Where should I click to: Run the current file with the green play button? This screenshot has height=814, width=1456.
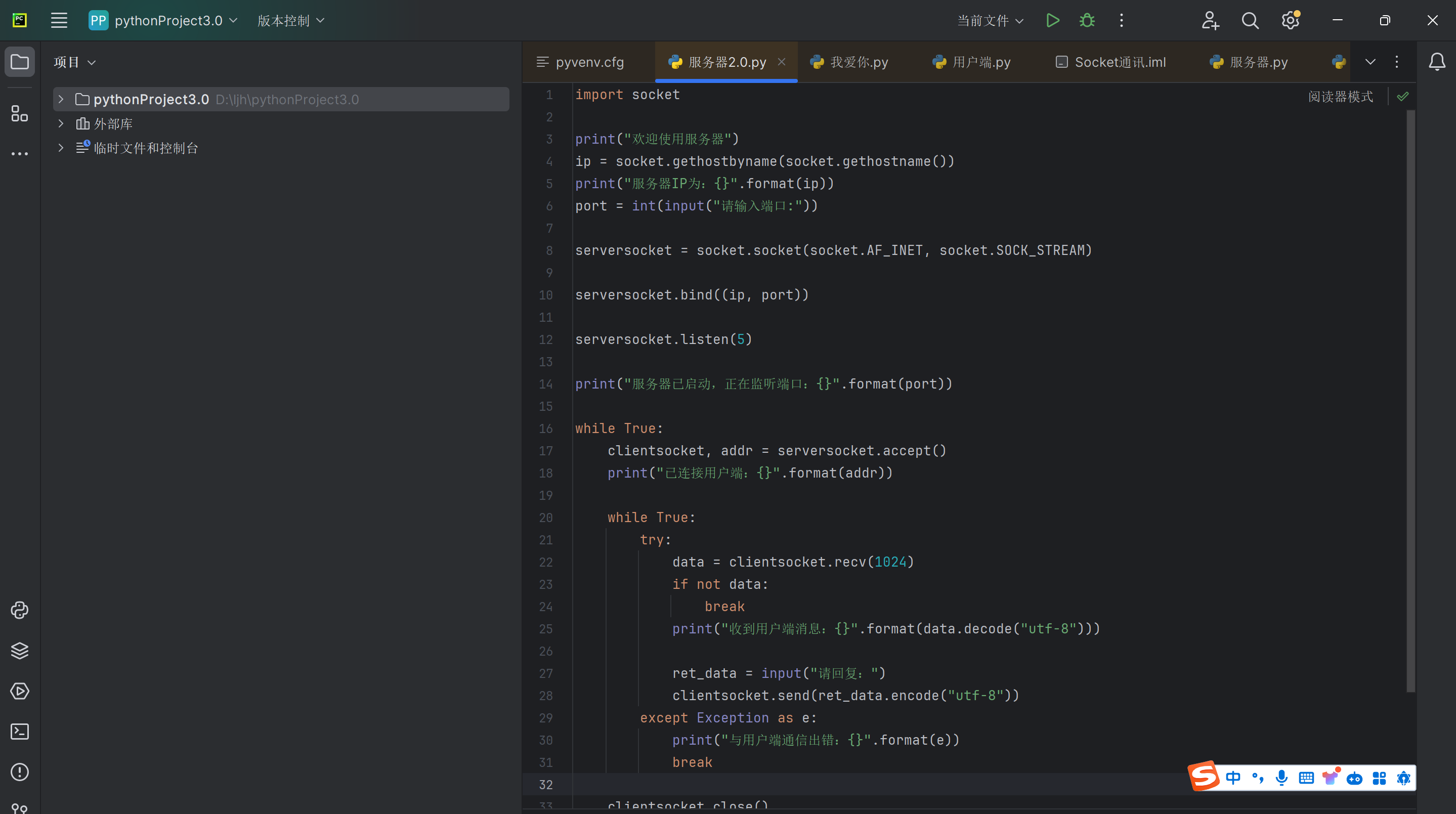point(1052,21)
